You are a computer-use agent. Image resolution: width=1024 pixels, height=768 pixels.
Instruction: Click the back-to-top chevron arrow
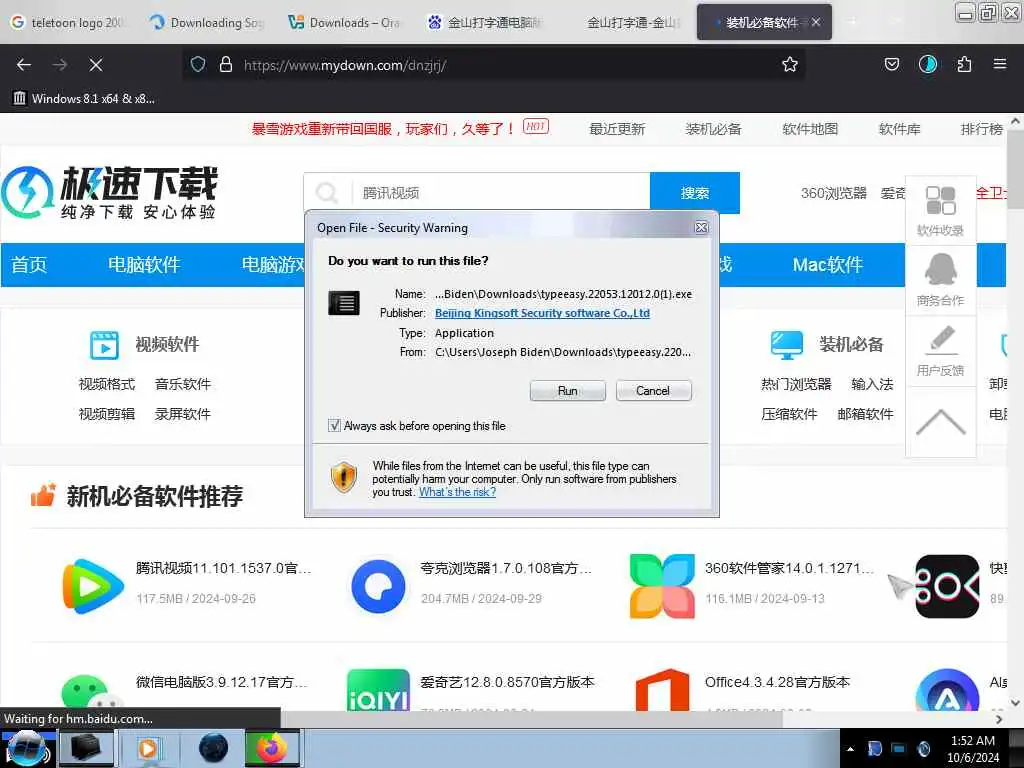click(940, 422)
